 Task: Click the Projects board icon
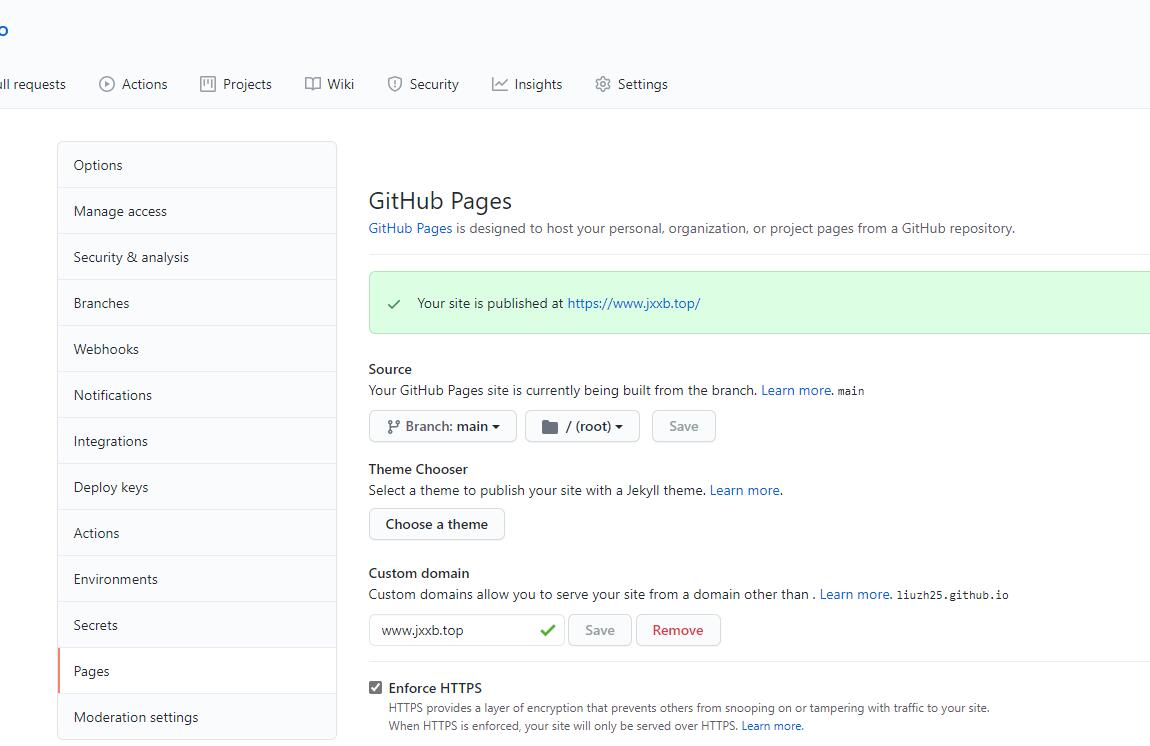(x=208, y=85)
